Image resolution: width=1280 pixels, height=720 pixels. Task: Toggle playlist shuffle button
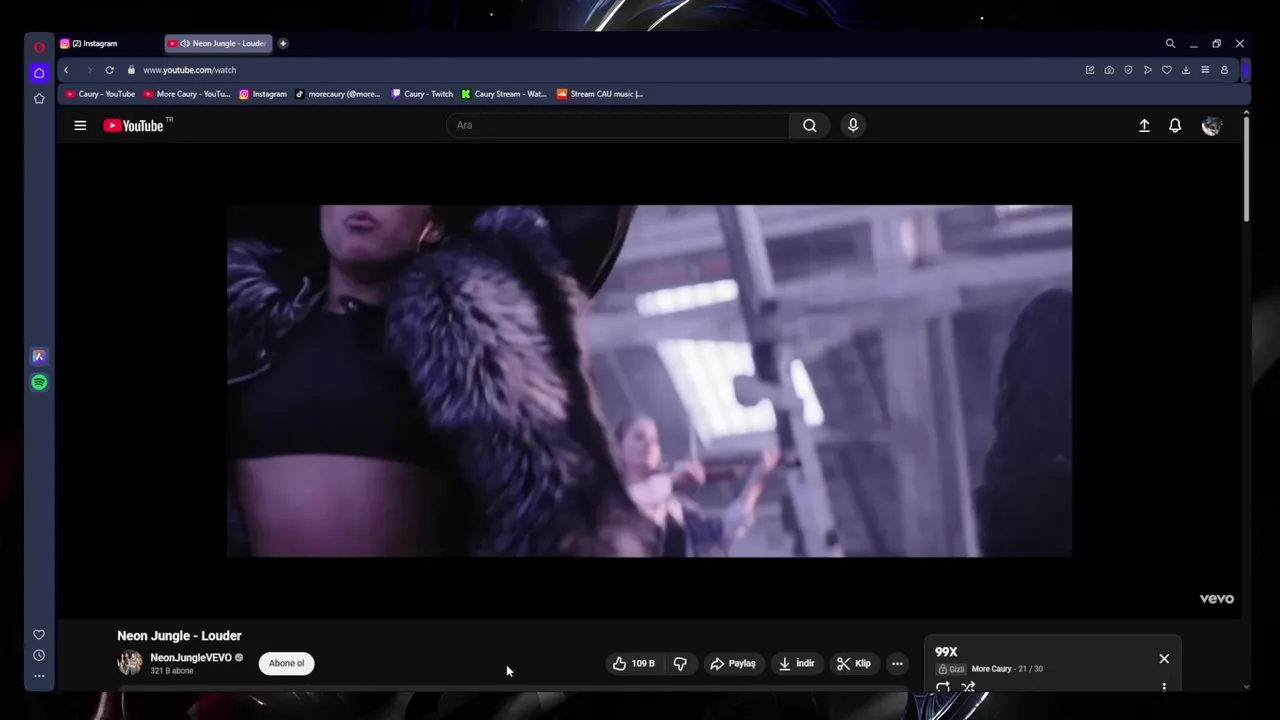click(x=968, y=687)
